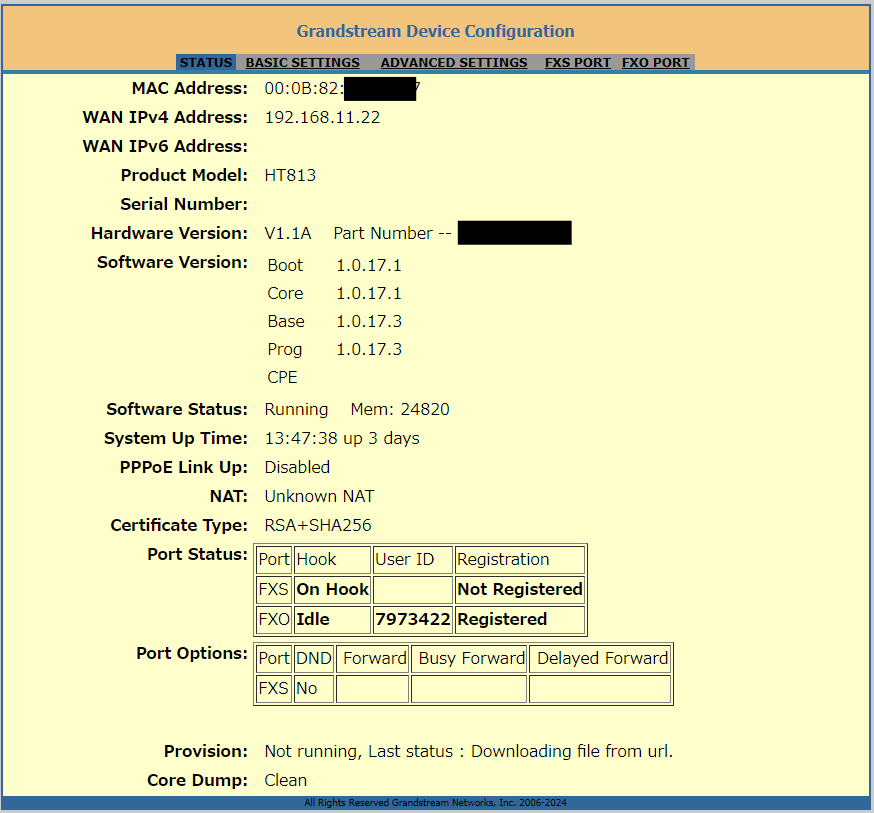Image resolution: width=874 pixels, height=813 pixels.
Task: Click the Unknown NAT value
Action: point(319,496)
